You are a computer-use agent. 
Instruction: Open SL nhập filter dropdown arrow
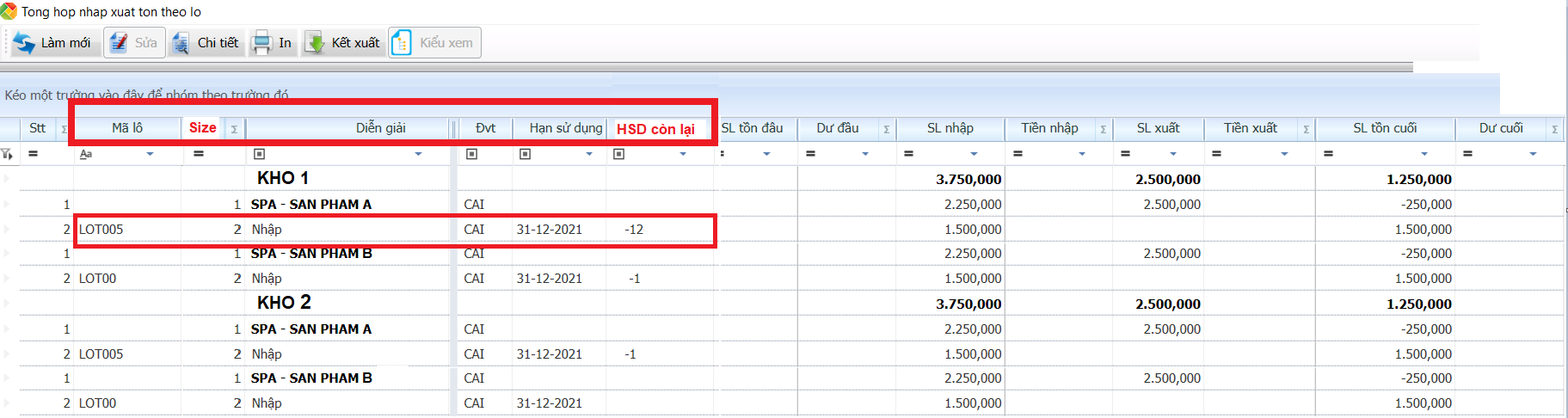[974, 154]
